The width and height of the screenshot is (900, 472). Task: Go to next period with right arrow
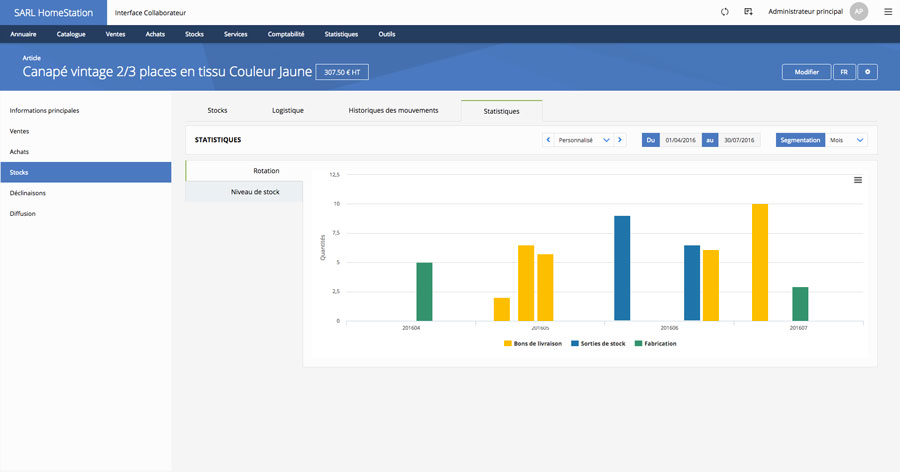[620, 140]
